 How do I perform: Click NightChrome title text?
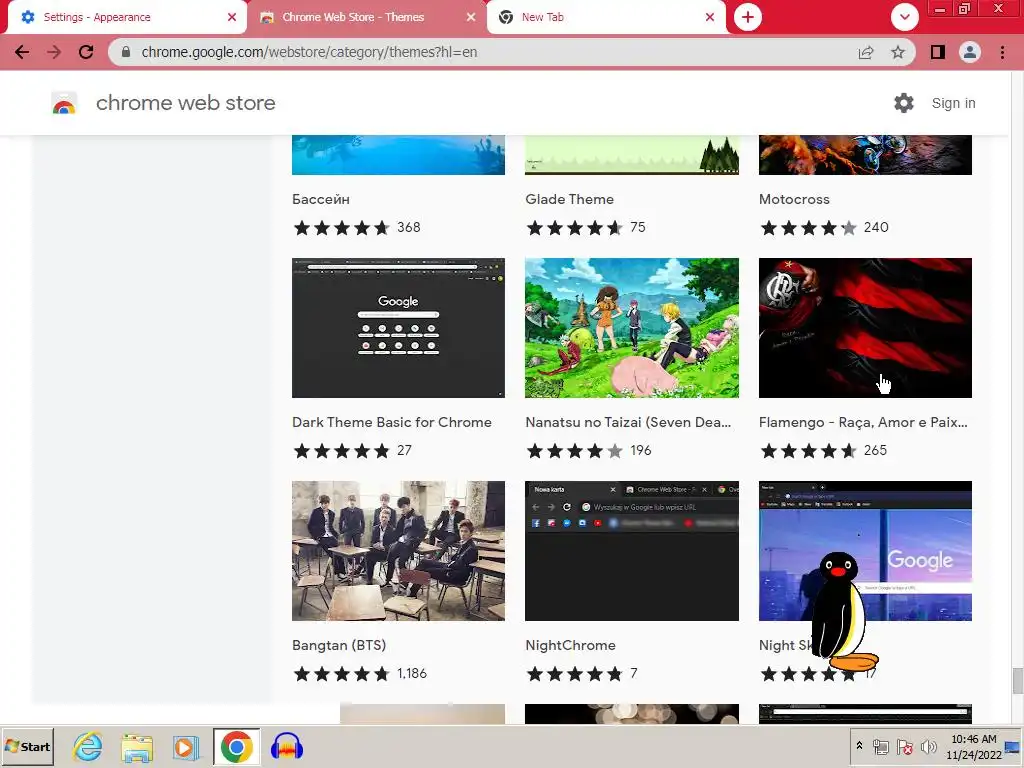click(x=570, y=645)
